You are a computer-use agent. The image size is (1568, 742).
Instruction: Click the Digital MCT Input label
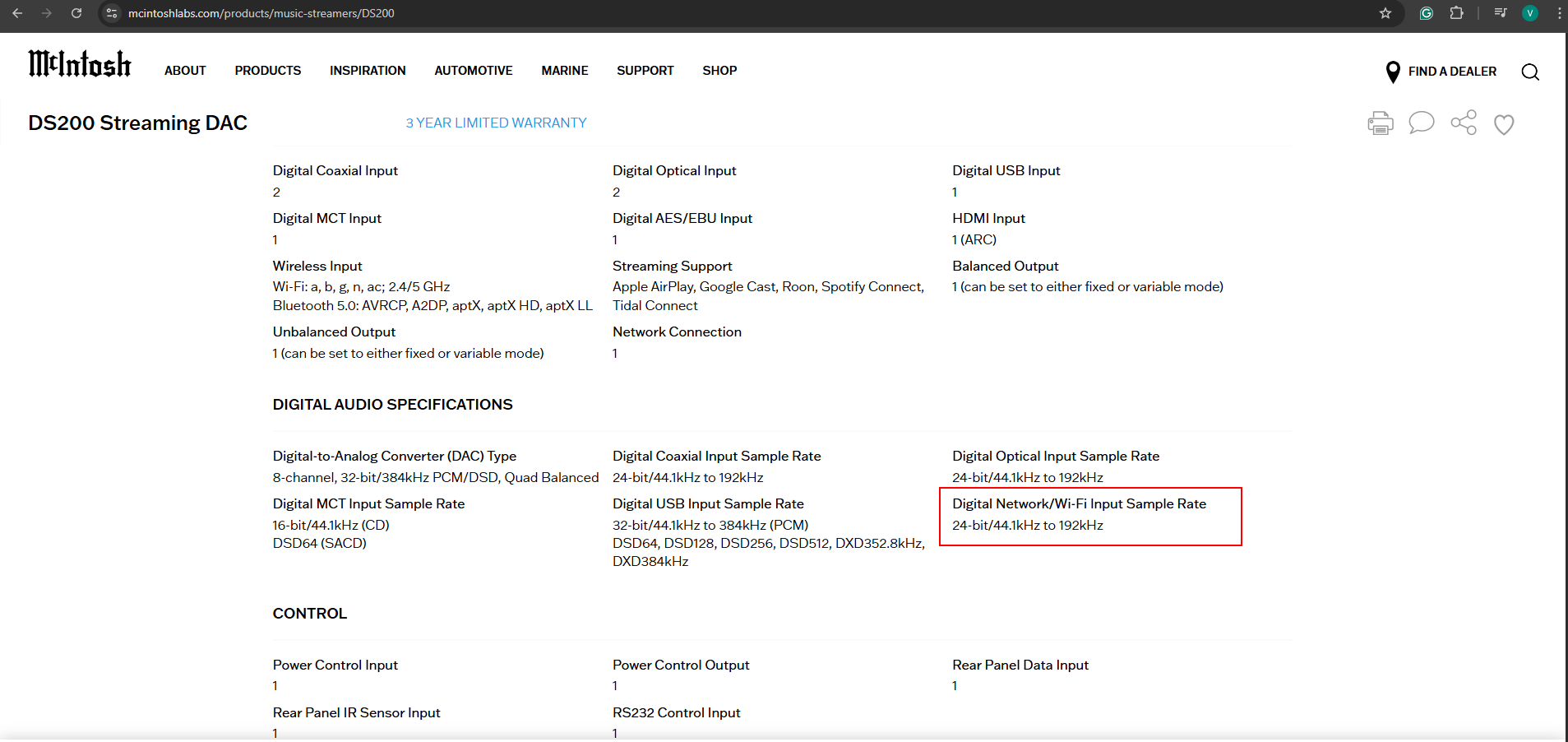327,218
